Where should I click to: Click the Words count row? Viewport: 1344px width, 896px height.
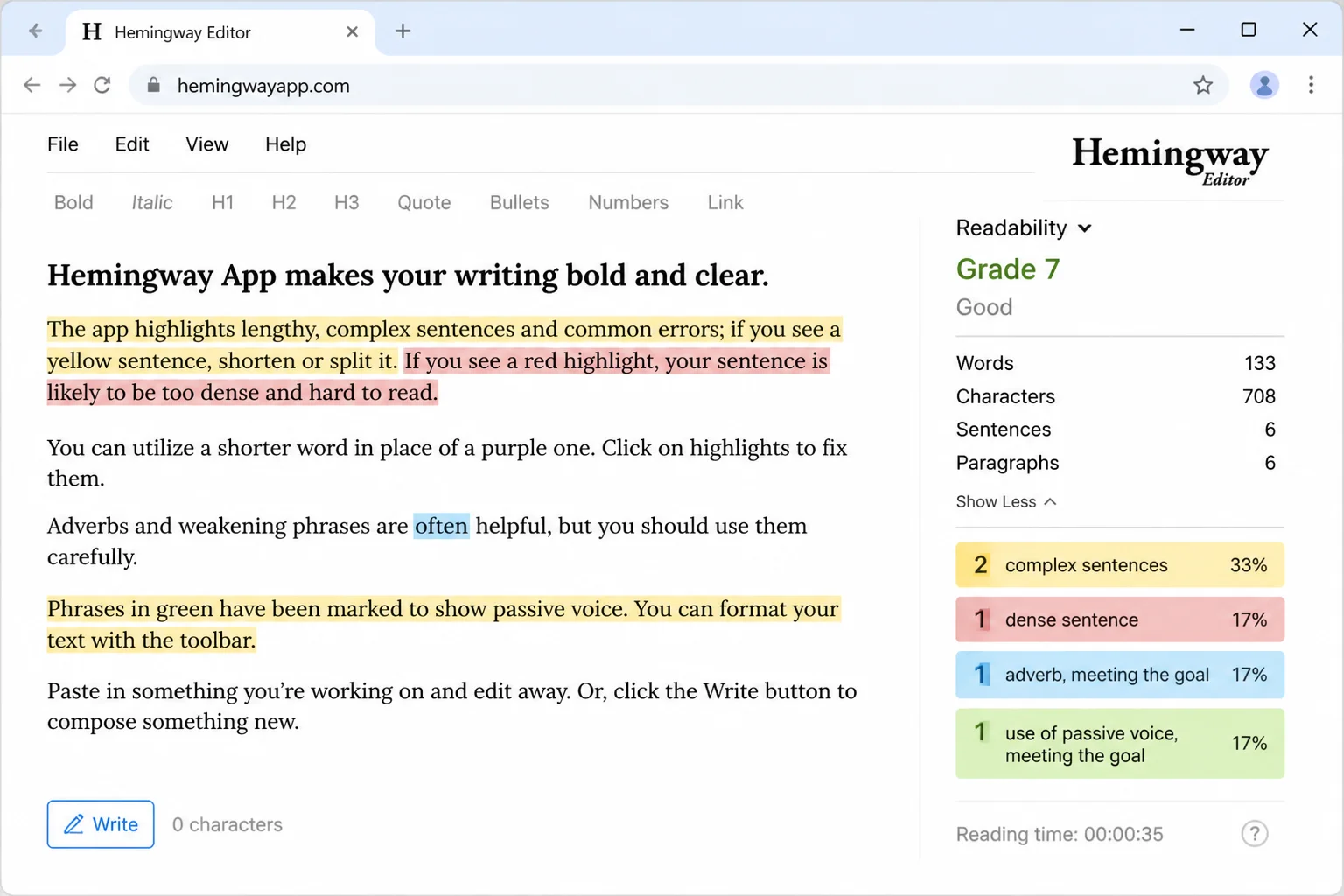pyautogui.click(x=1116, y=363)
